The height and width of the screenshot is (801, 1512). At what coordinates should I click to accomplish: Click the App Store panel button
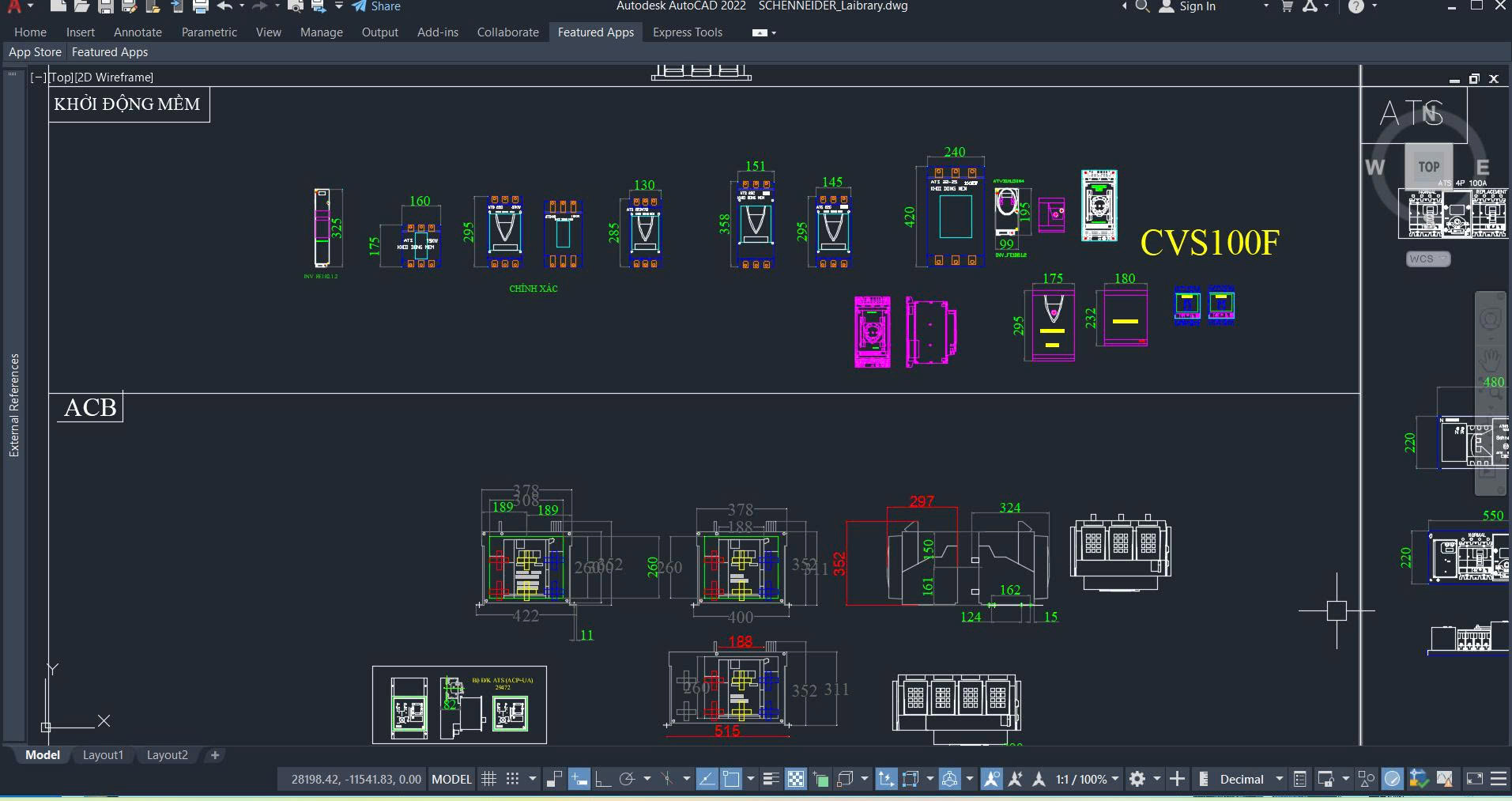35,52
